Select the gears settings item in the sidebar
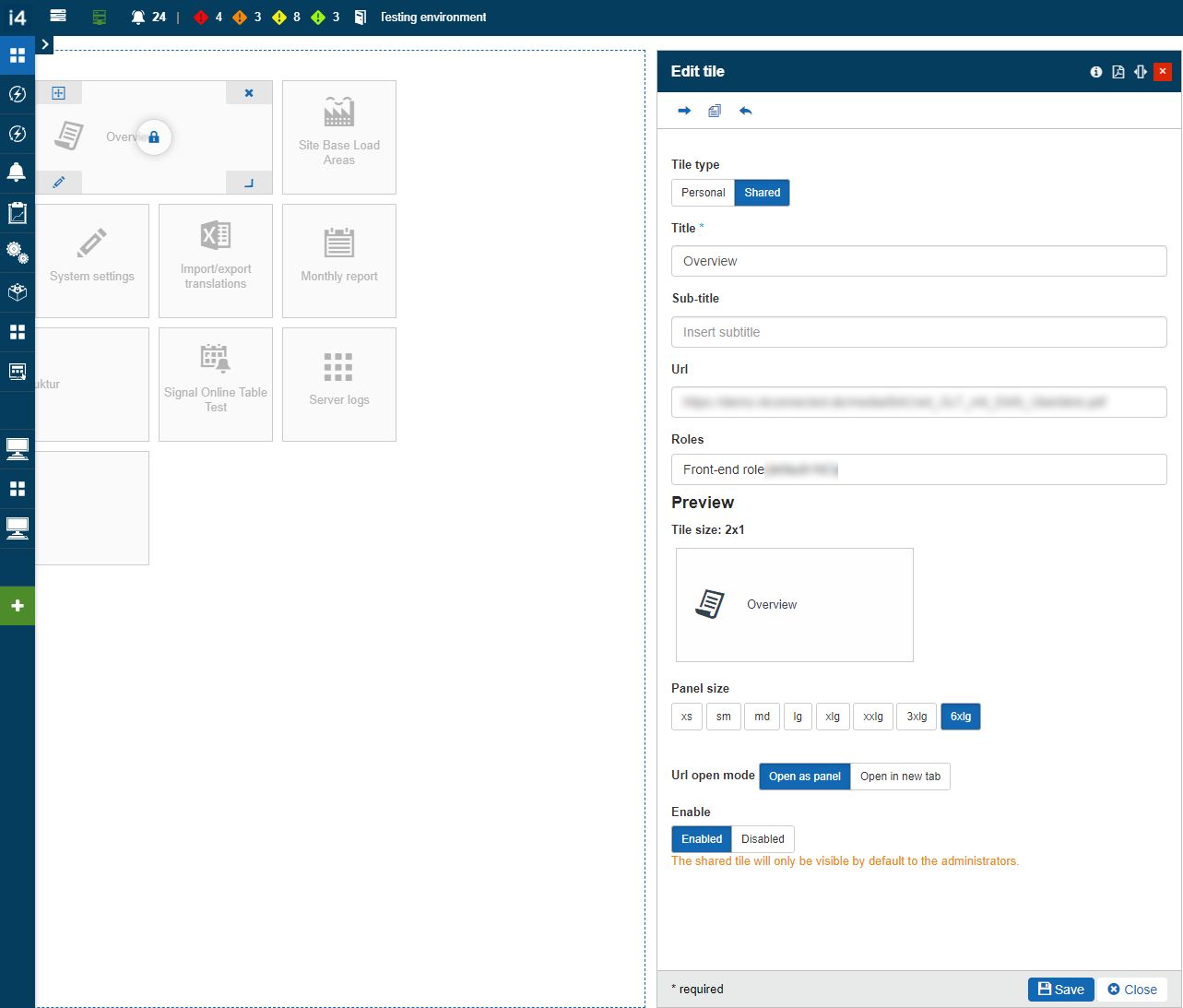1183x1008 pixels. (18, 253)
